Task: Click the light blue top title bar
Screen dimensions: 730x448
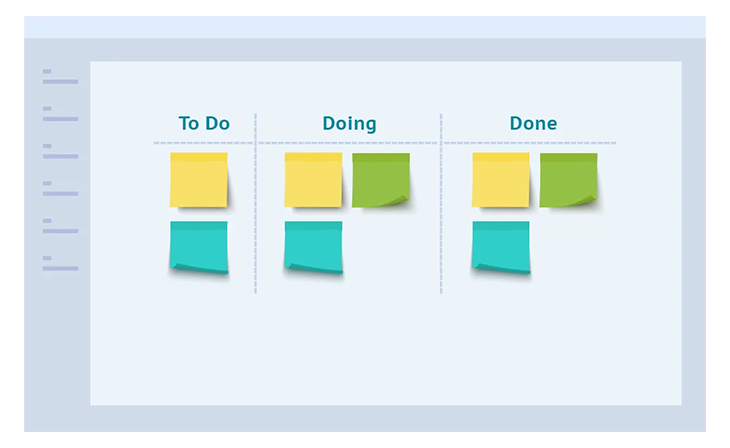Action: pyautogui.click(x=365, y=27)
